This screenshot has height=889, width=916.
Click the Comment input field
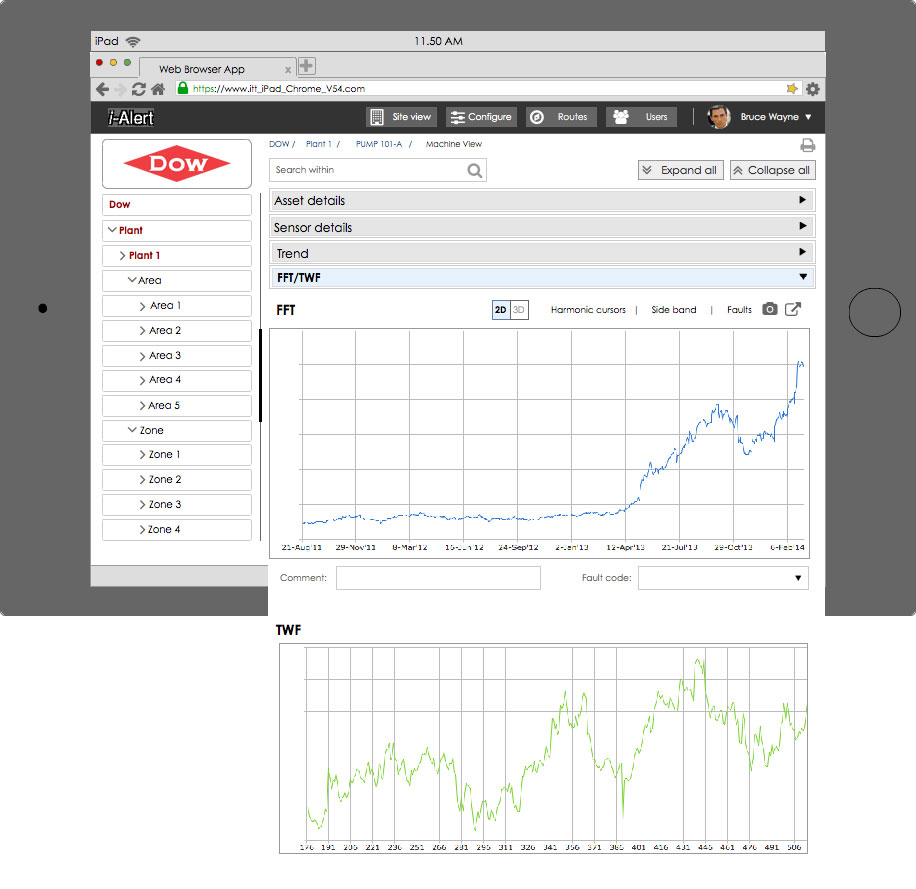click(x=438, y=578)
